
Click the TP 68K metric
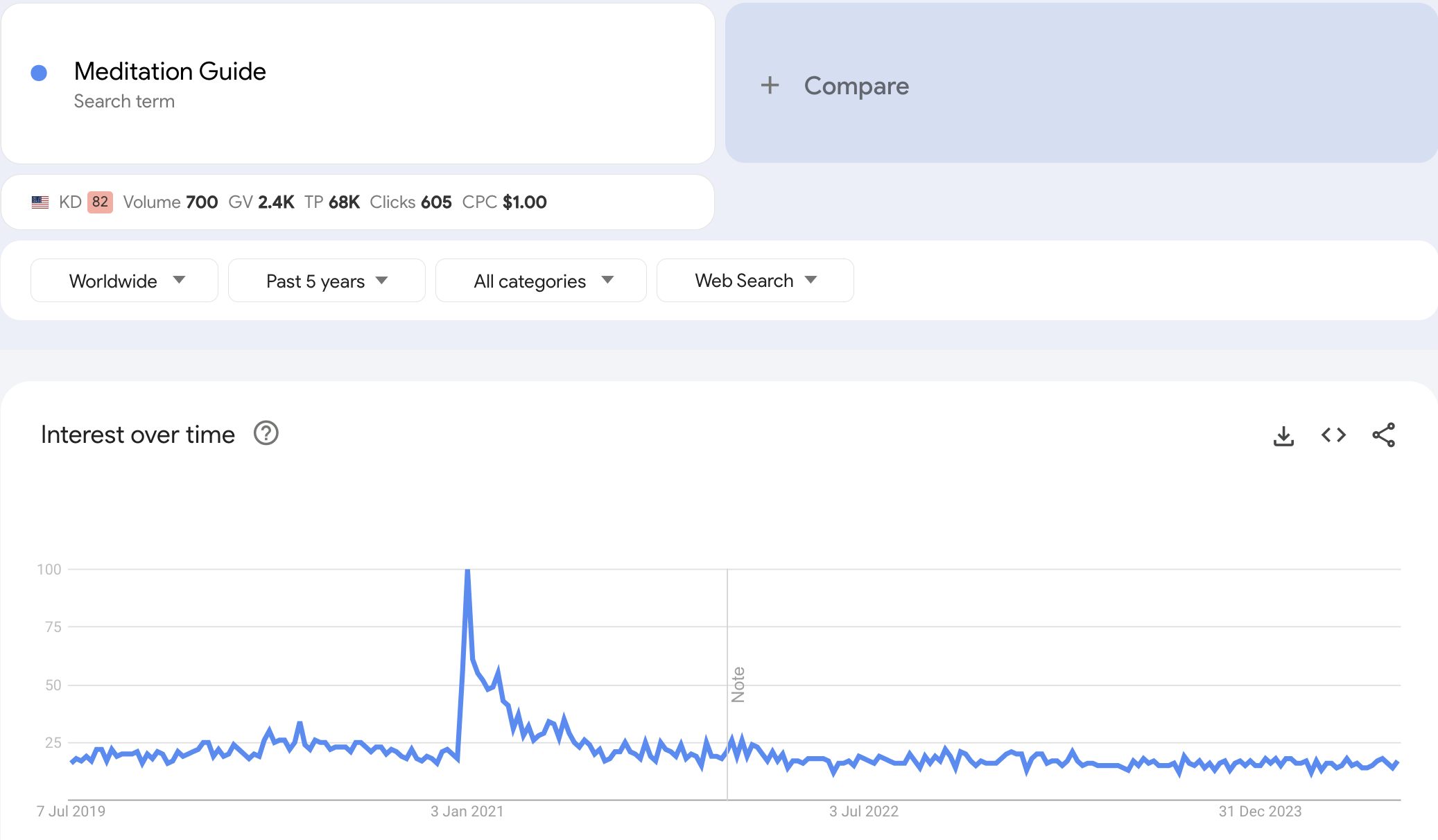tap(332, 202)
